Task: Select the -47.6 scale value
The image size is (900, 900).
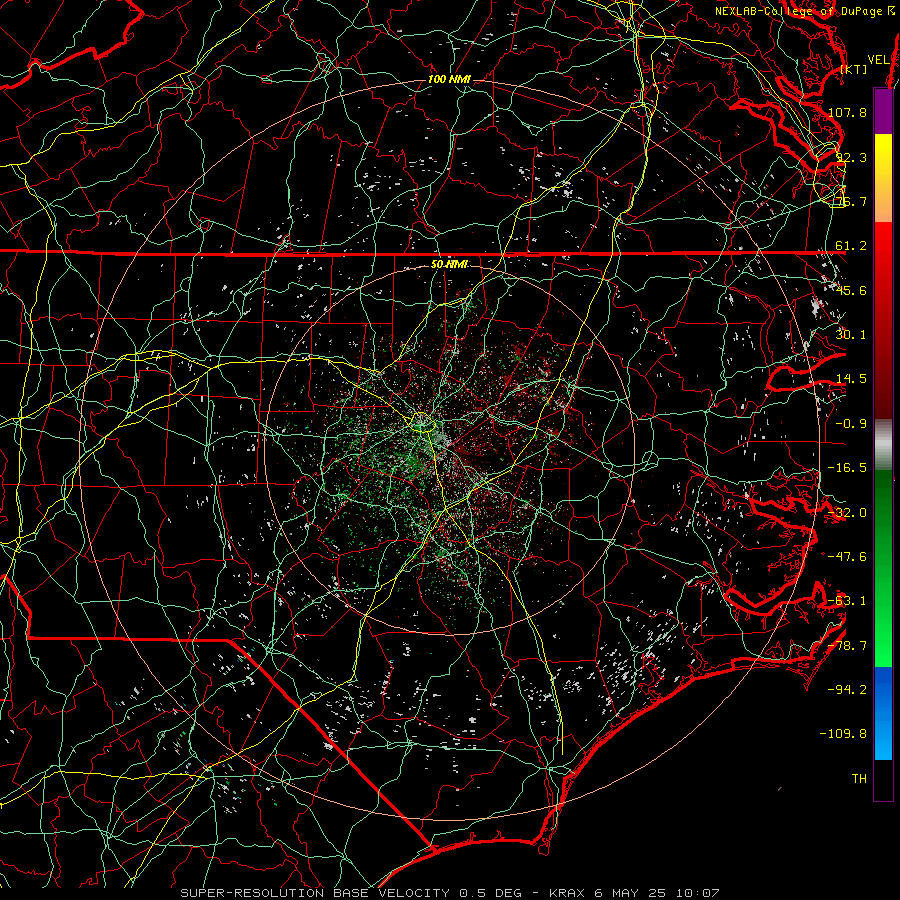Action: [x=847, y=557]
